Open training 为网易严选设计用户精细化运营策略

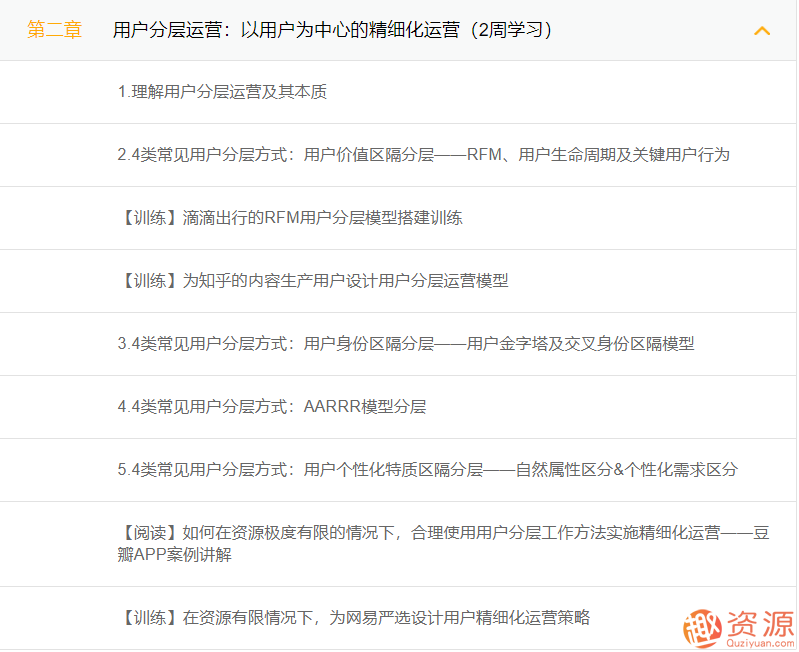(x=354, y=618)
